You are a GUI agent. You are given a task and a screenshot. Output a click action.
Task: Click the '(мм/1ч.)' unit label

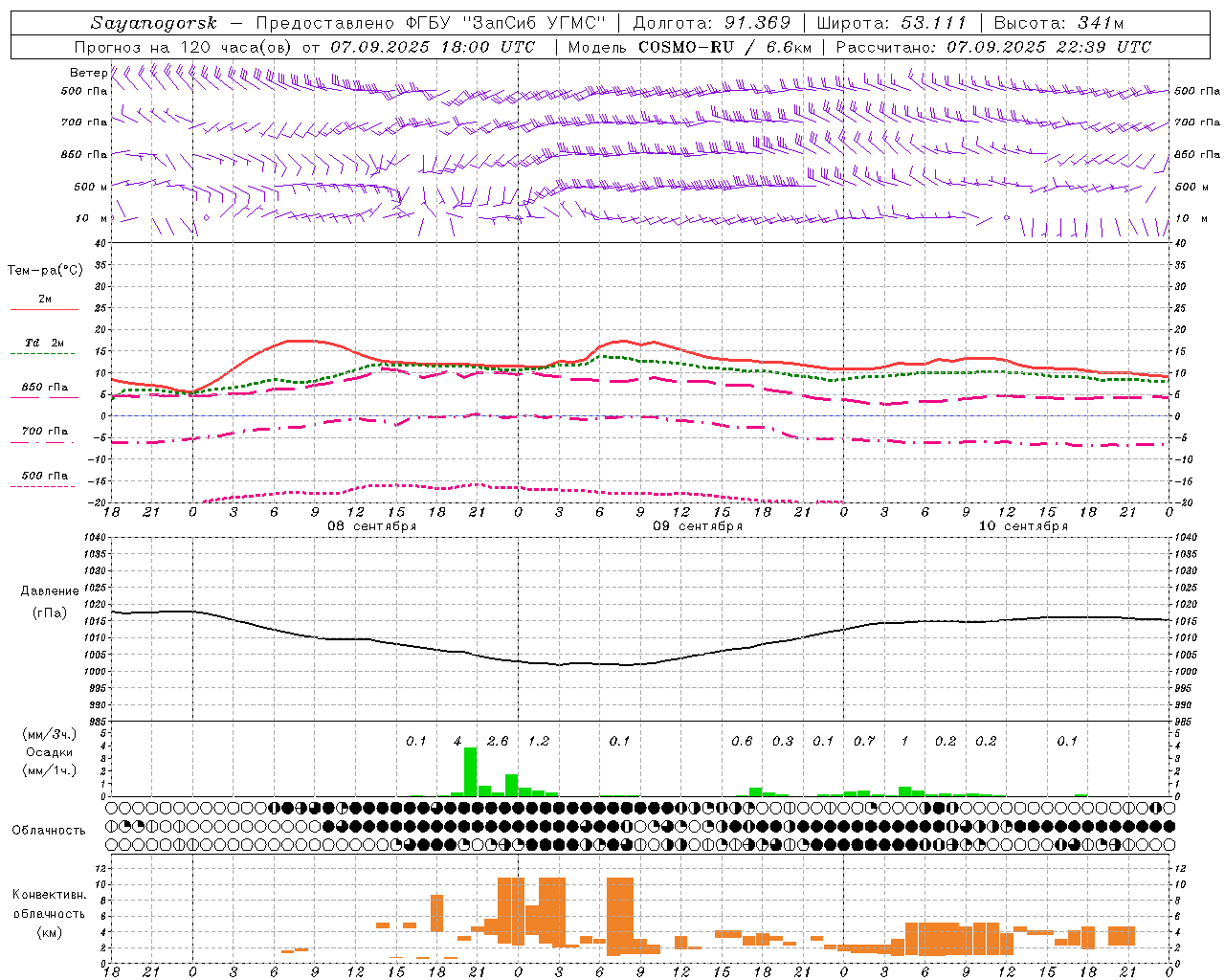pos(50,770)
